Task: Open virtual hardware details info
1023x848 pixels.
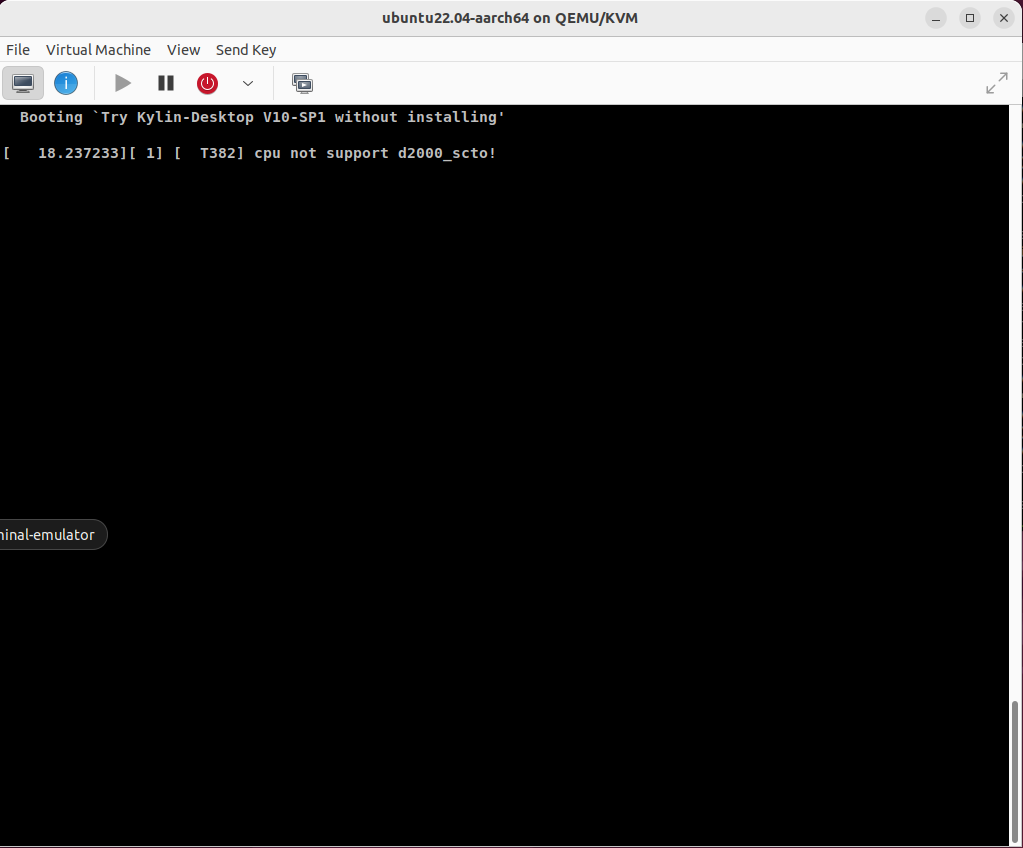Action: 66,83
